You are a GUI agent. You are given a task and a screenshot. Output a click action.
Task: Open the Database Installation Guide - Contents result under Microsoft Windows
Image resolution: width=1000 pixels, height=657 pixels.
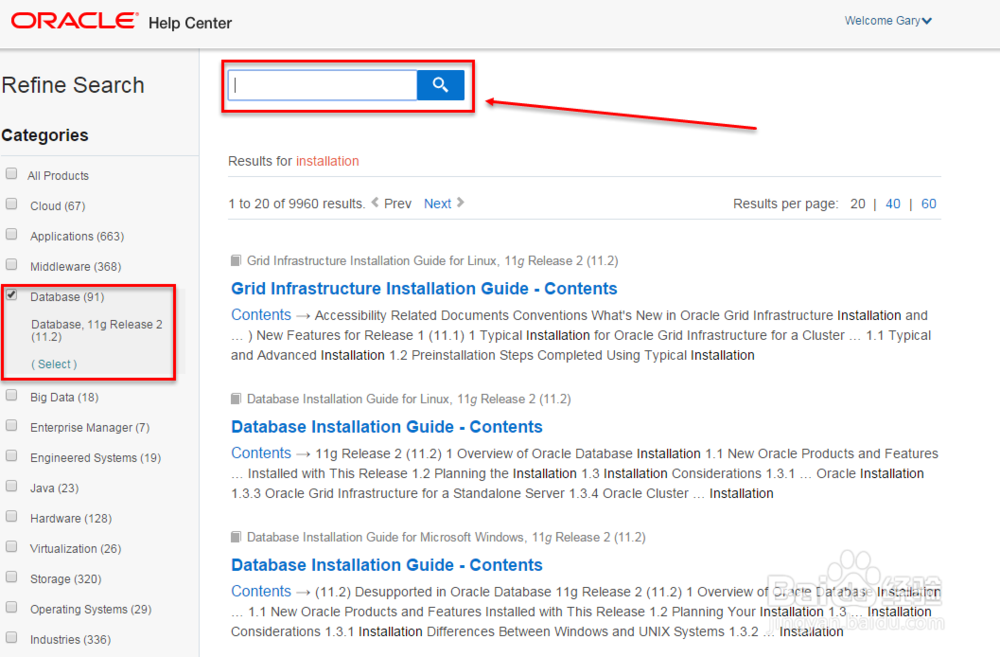[x=386, y=565]
